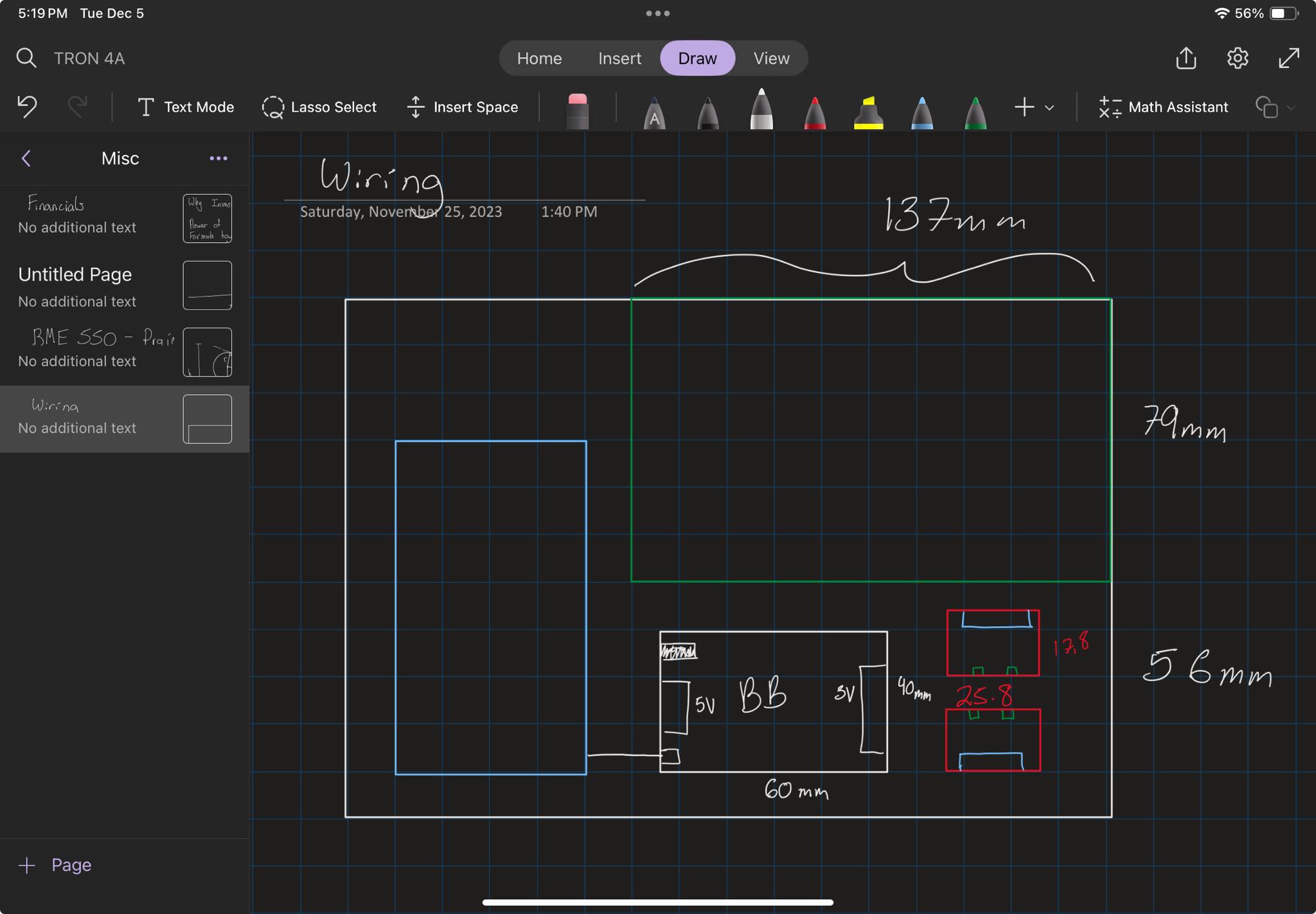The height and width of the screenshot is (914, 1316).
Task: Enter full screen with arrows icon
Action: coord(1288,58)
